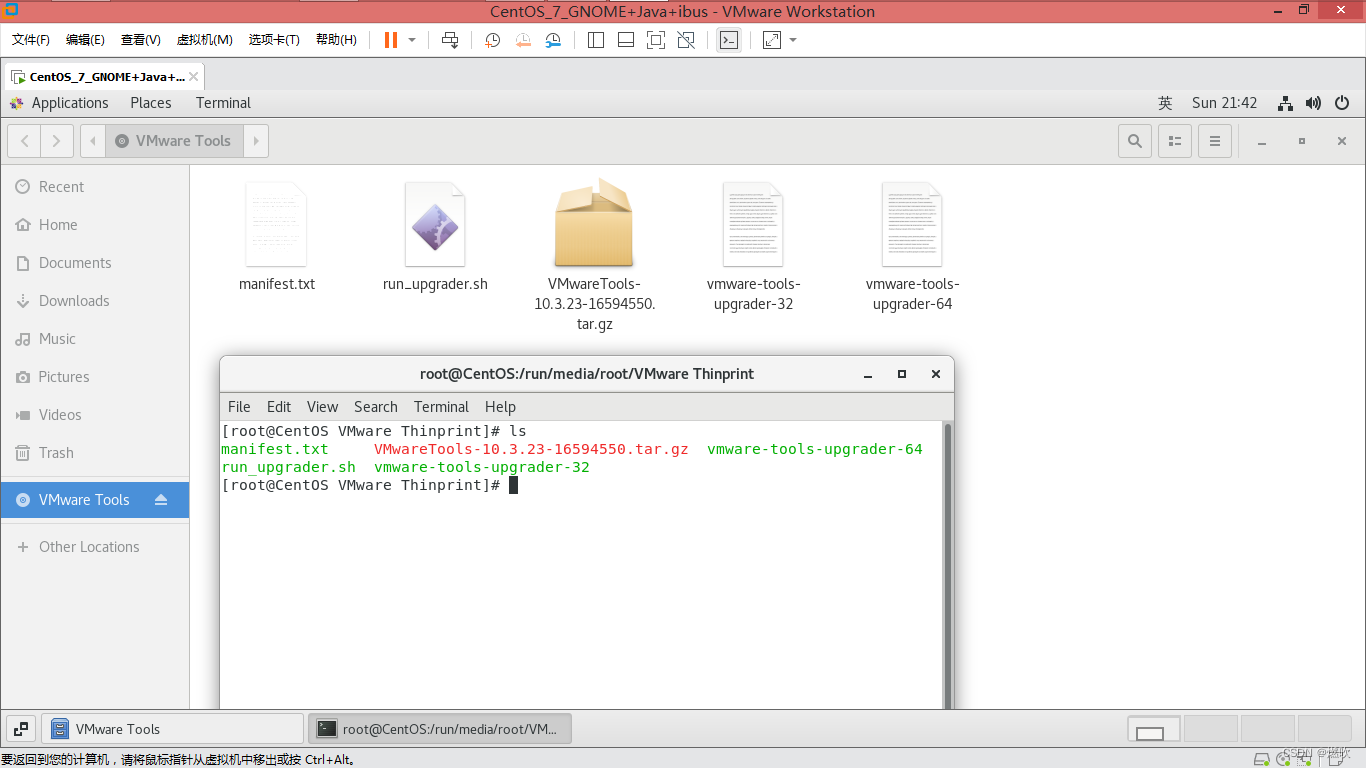Open the 选项卡(T) menu
This screenshot has width=1366, height=768.
coord(274,40)
